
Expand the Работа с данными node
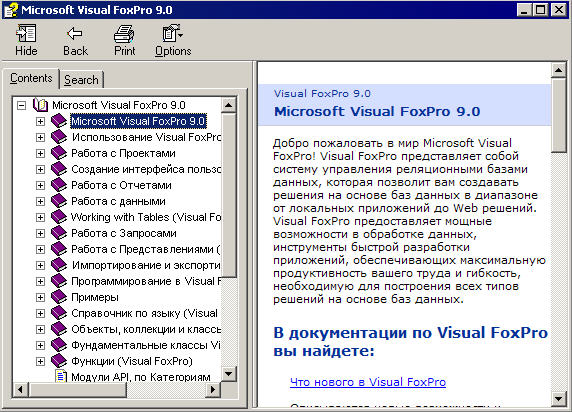(40, 201)
